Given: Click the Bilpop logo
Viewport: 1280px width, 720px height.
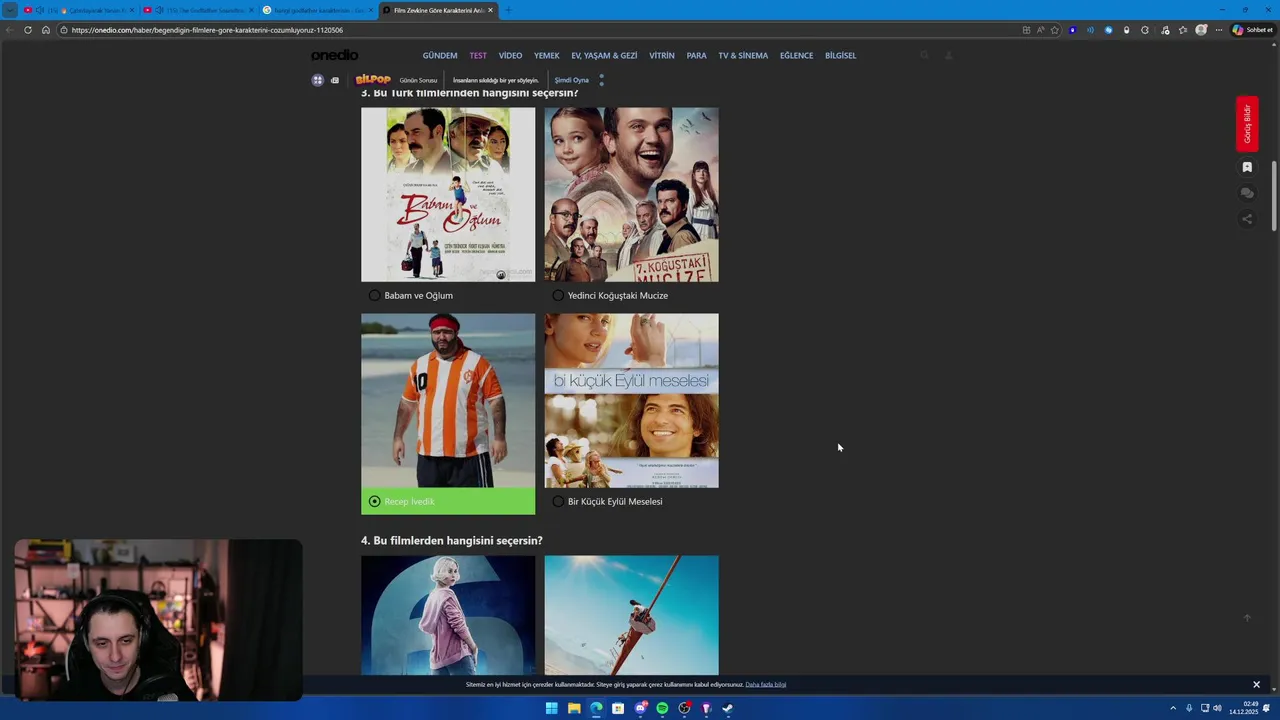Looking at the screenshot, I should tap(373, 79).
